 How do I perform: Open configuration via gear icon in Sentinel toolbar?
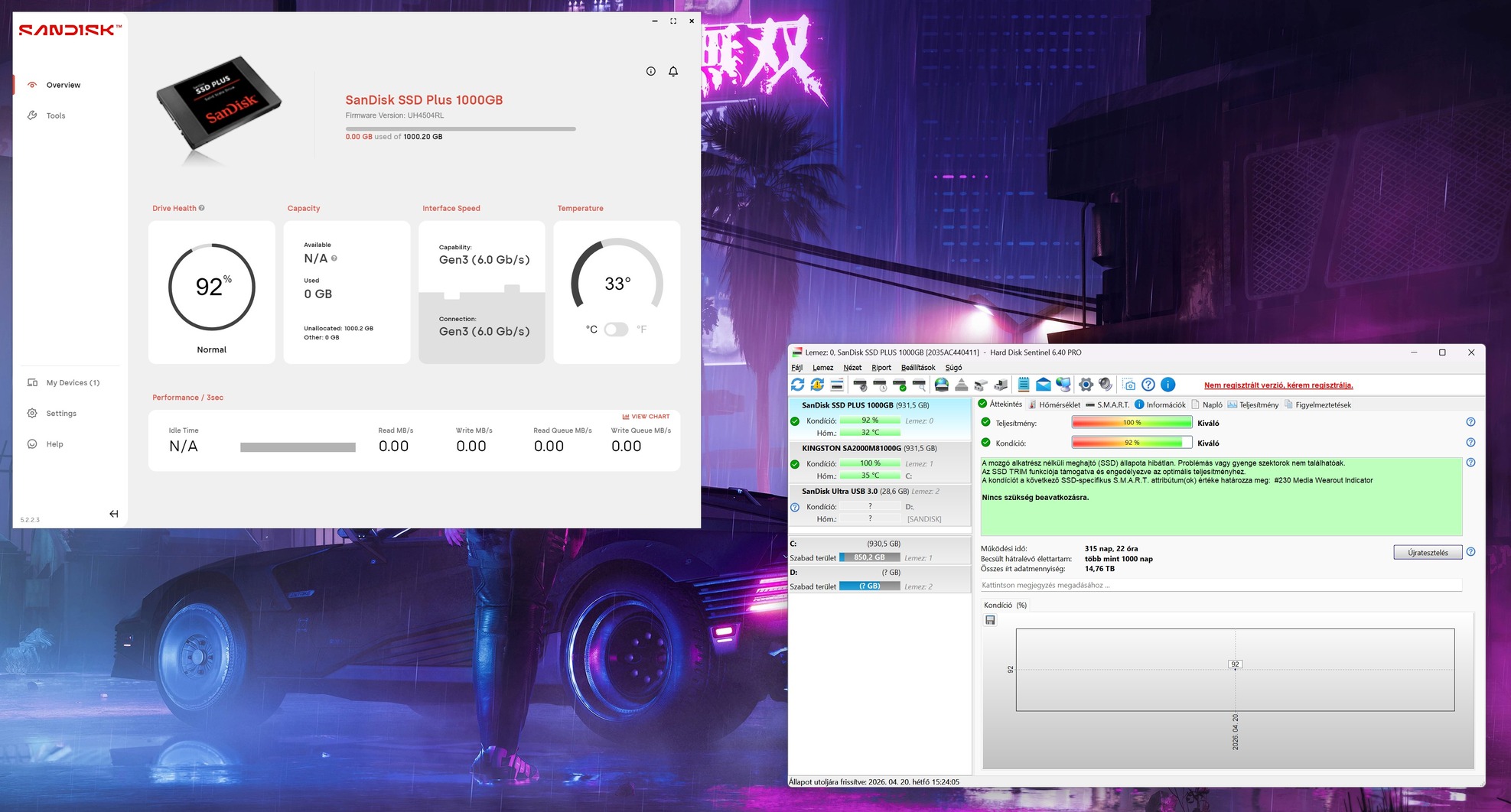point(1086,385)
